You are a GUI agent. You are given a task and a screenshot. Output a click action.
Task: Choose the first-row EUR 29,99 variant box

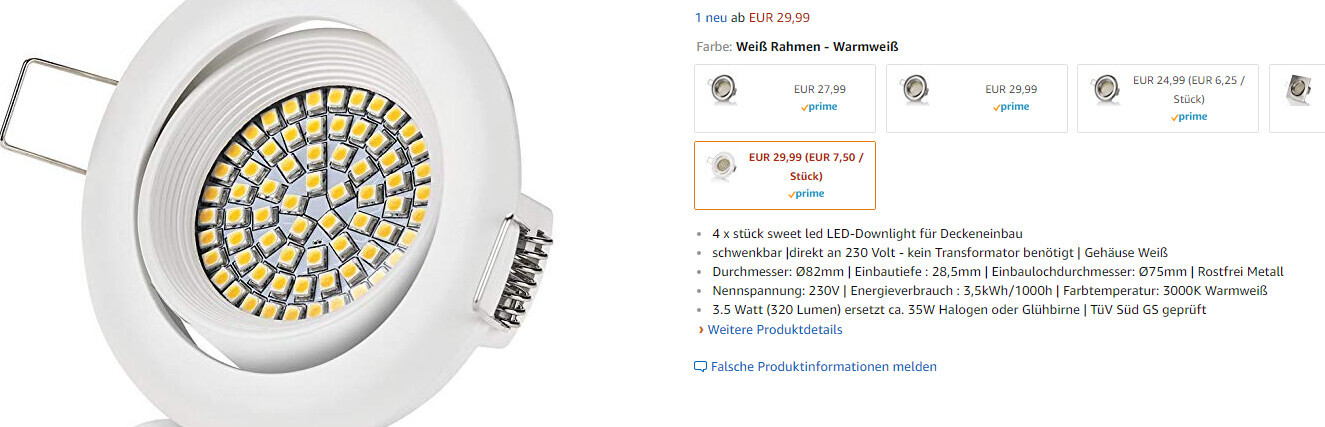(x=976, y=98)
